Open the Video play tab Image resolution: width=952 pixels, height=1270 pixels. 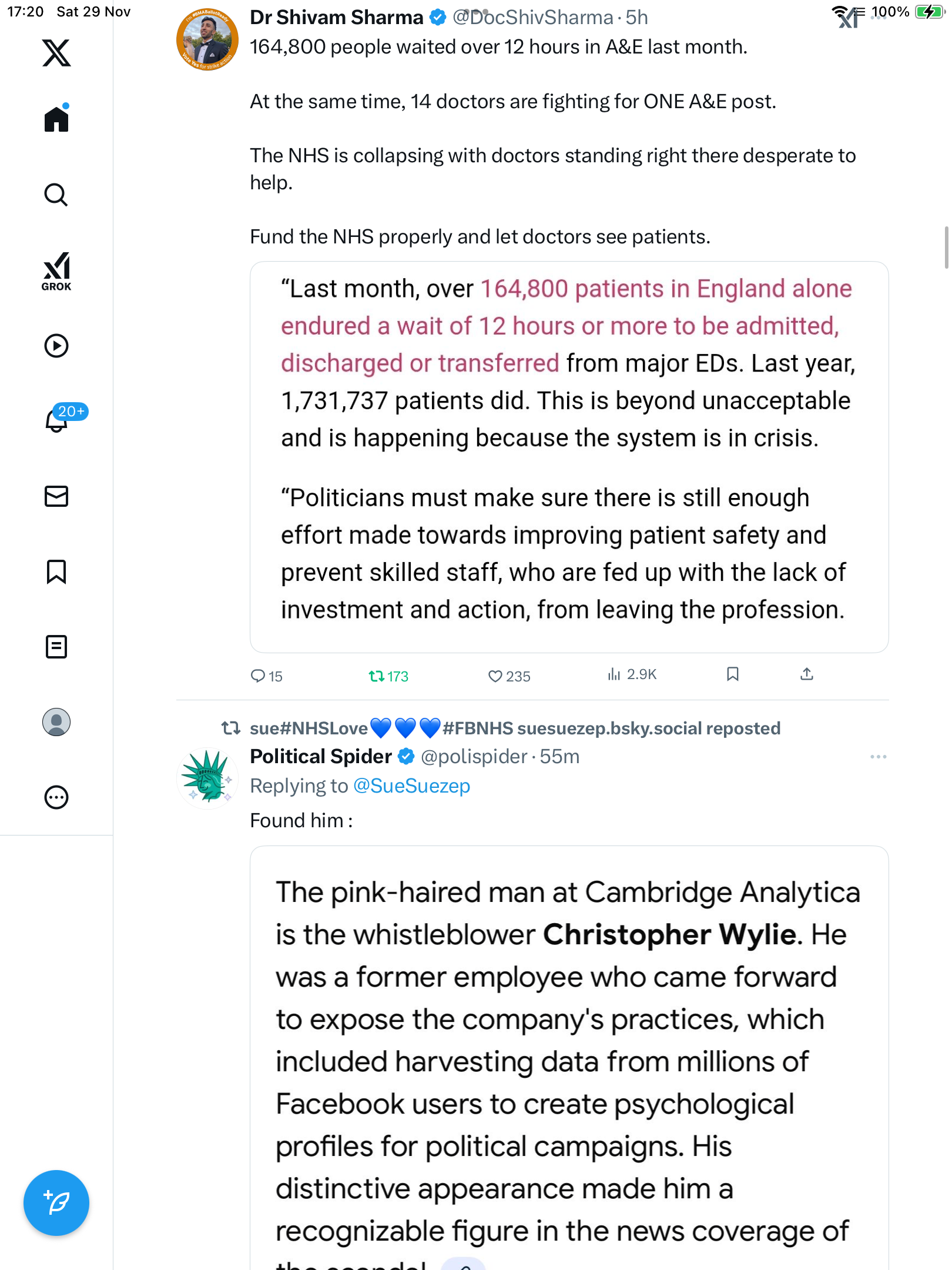click(56, 346)
